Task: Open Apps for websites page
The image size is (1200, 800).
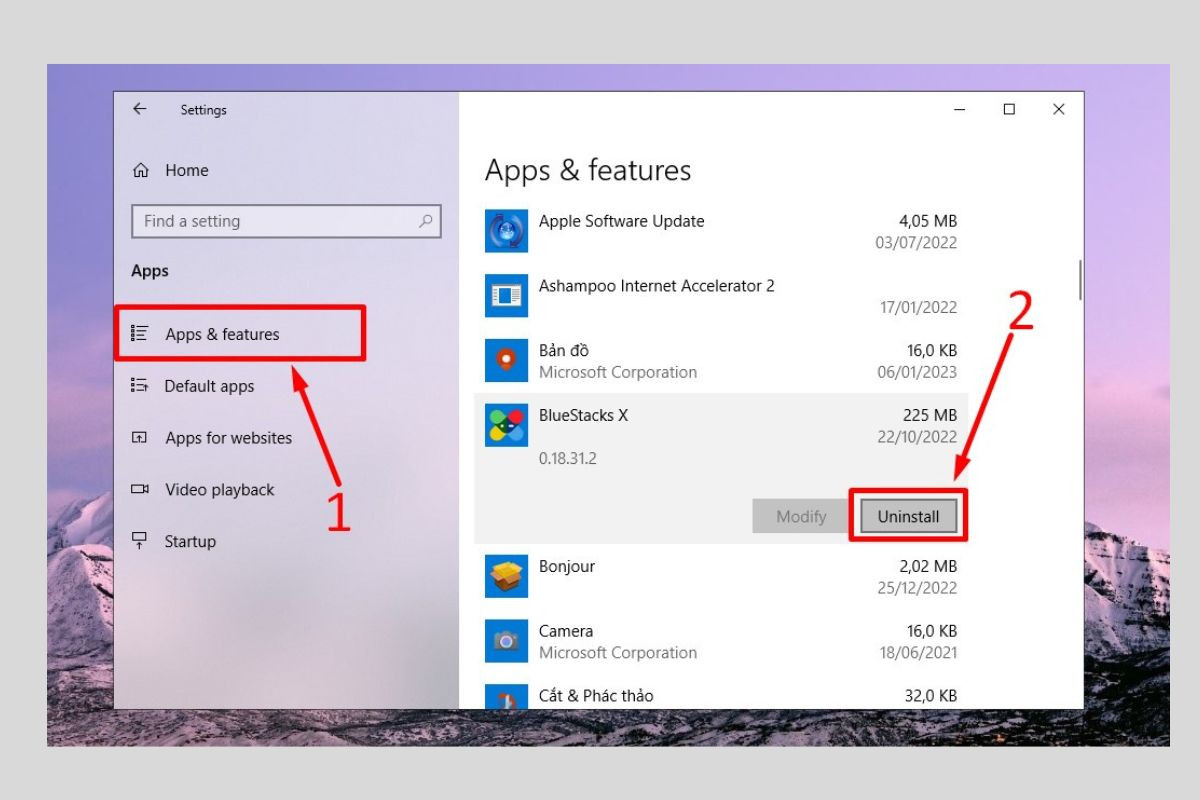Action: (228, 438)
